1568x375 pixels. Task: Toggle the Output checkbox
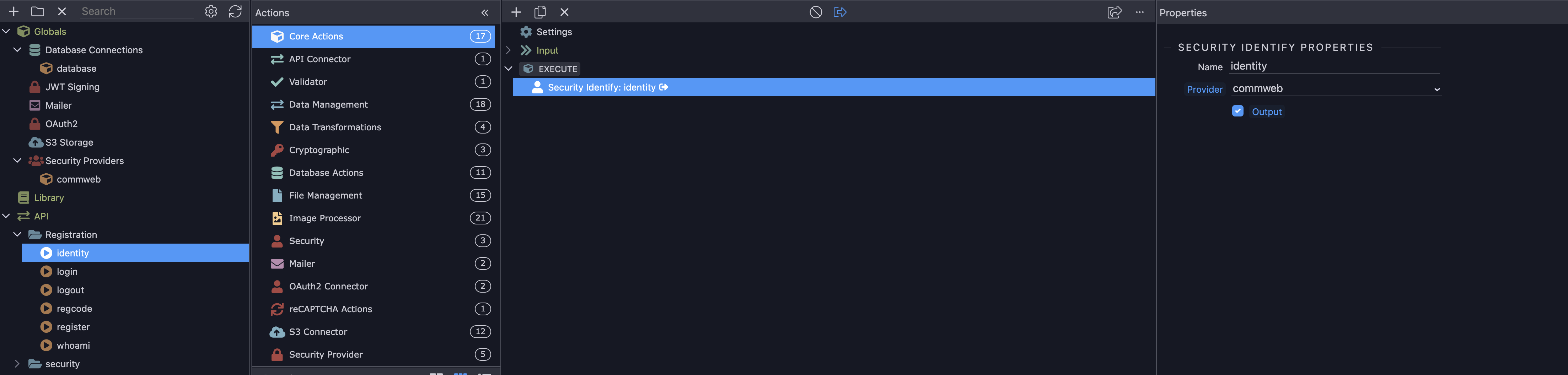pos(1237,110)
